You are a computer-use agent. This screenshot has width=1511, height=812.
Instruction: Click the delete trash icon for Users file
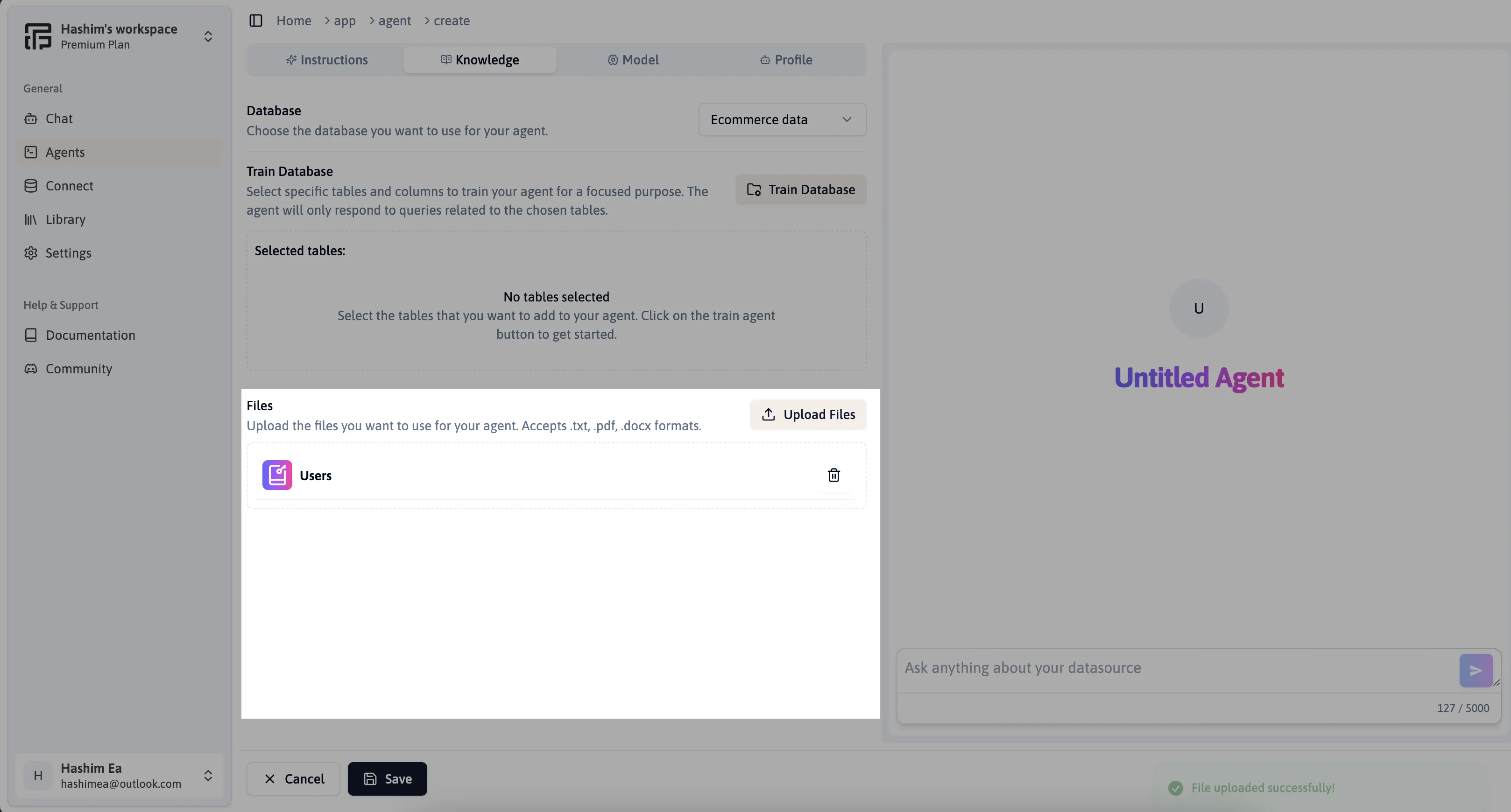pos(832,475)
